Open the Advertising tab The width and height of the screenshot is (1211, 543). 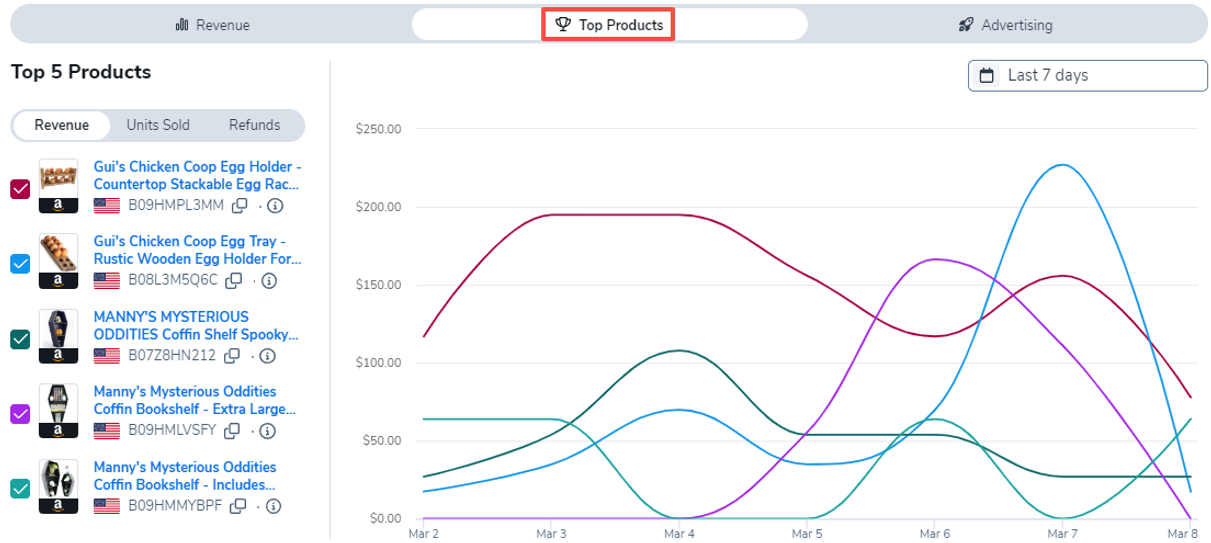[x=1005, y=25]
